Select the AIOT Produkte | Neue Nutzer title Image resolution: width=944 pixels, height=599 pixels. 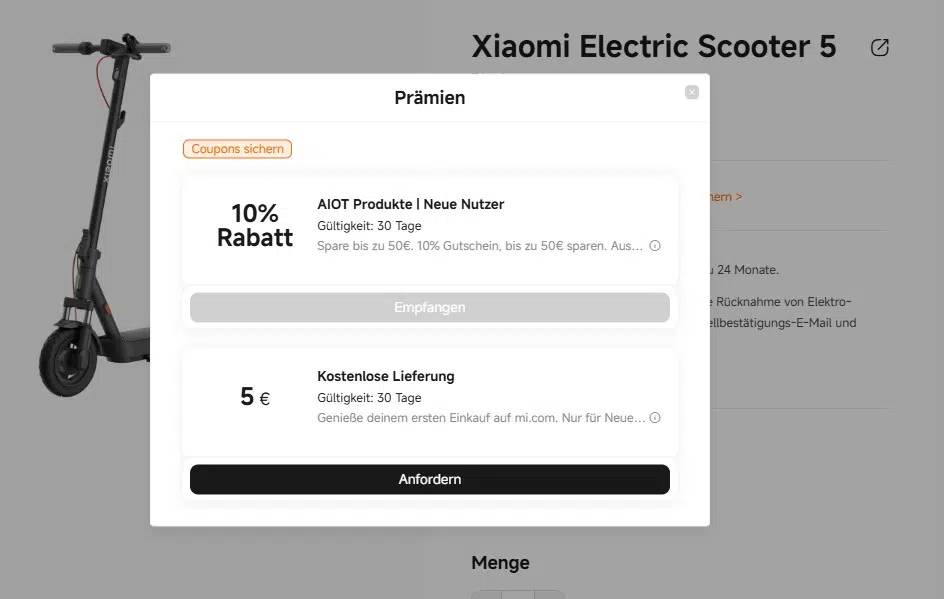click(x=411, y=204)
